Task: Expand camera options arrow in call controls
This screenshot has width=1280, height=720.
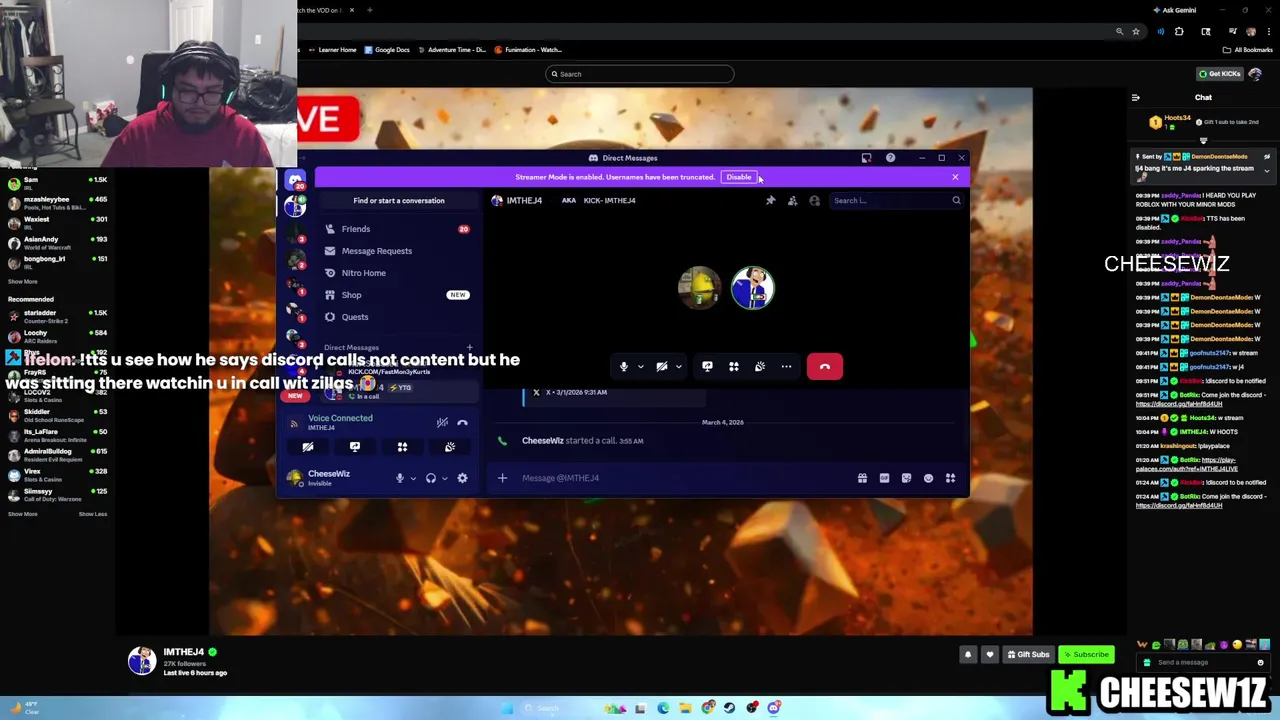Action: click(678, 367)
